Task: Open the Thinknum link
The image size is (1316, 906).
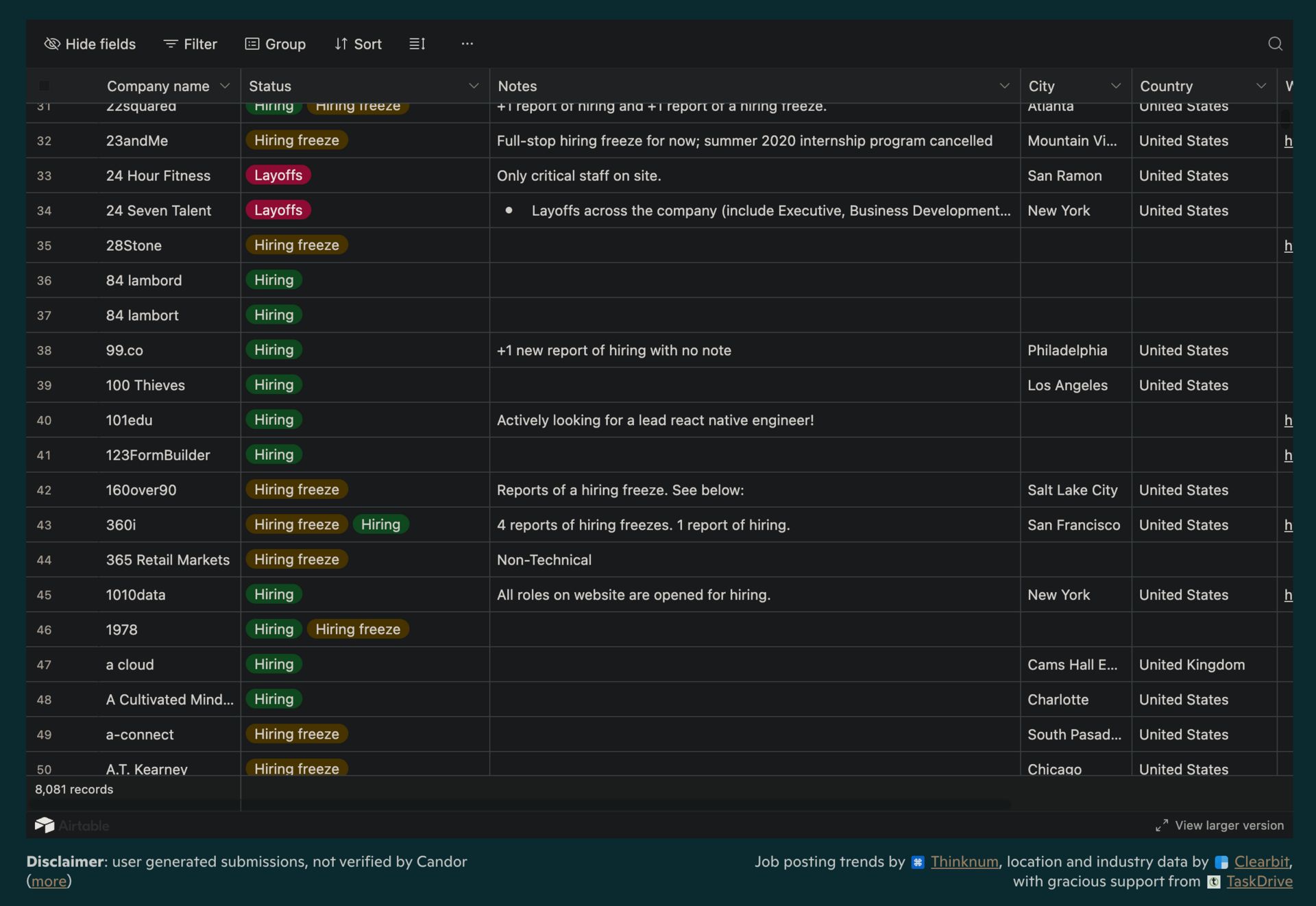Action: click(964, 861)
